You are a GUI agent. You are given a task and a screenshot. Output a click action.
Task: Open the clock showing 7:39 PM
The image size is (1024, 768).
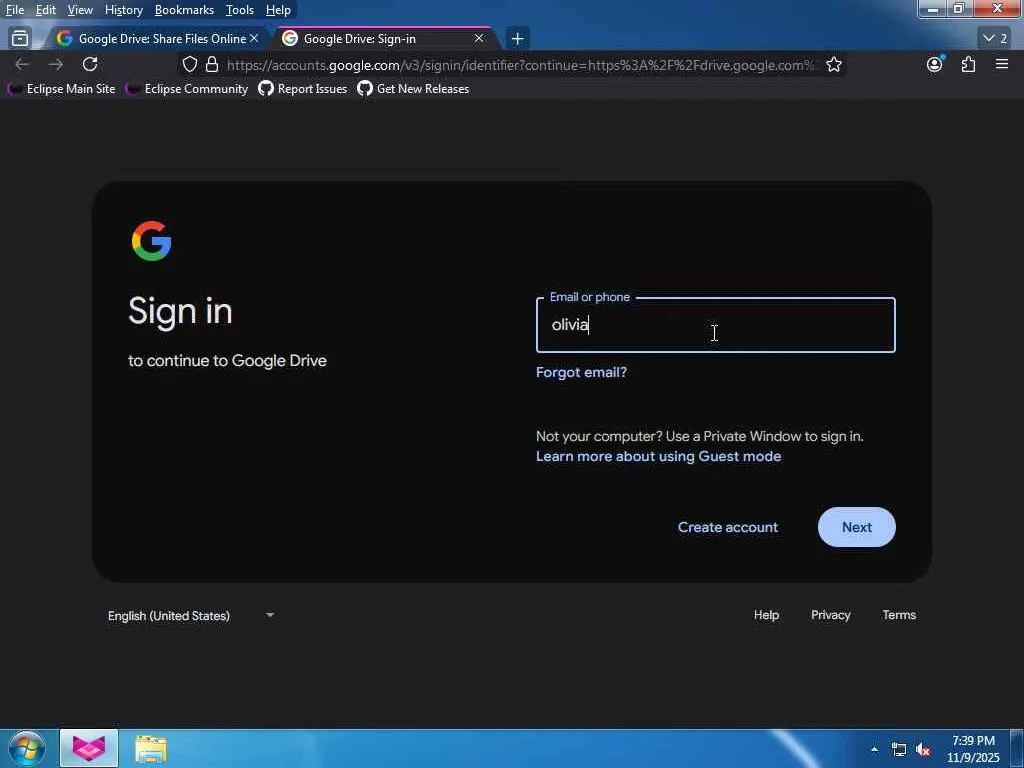pyautogui.click(x=973, y=749)
